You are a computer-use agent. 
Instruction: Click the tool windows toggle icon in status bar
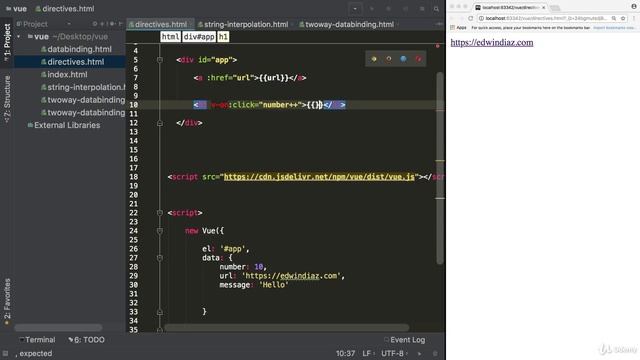(5, 353)
